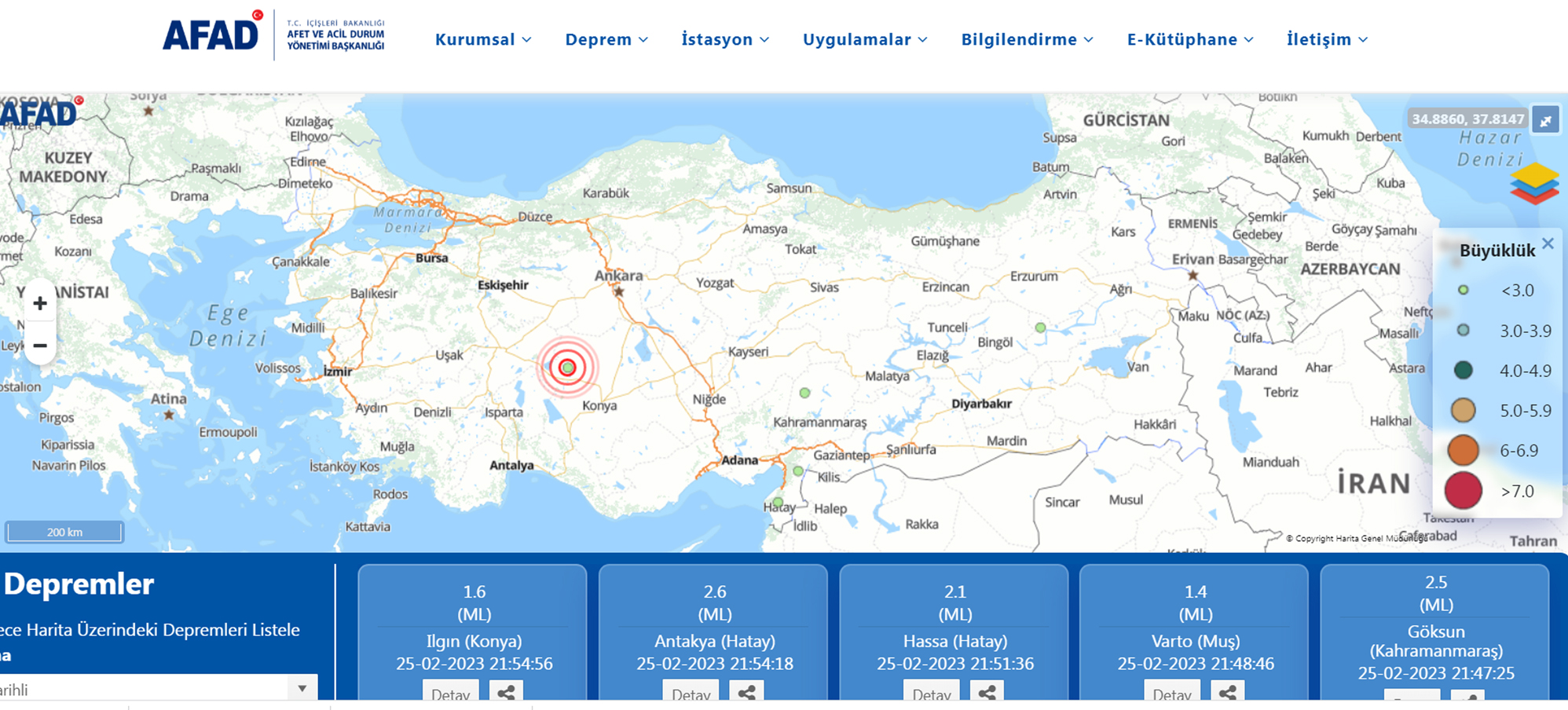Close the Büyüklük legend panel

point(1548,243)
